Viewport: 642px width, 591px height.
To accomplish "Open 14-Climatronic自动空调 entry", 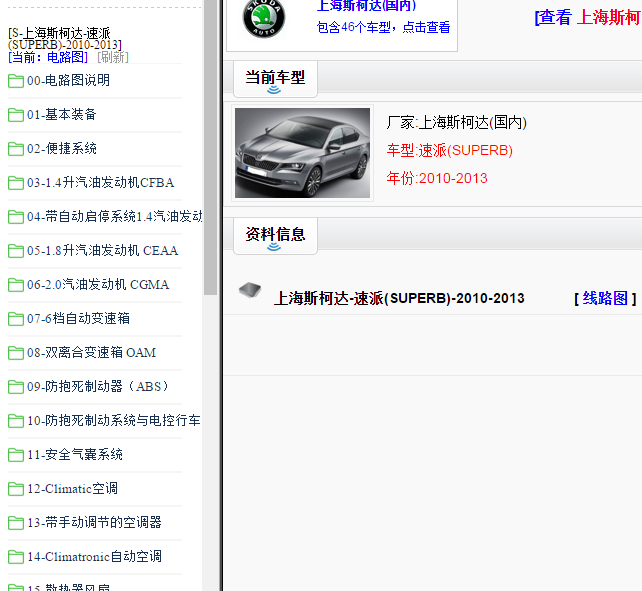I will tap(95, 556).
